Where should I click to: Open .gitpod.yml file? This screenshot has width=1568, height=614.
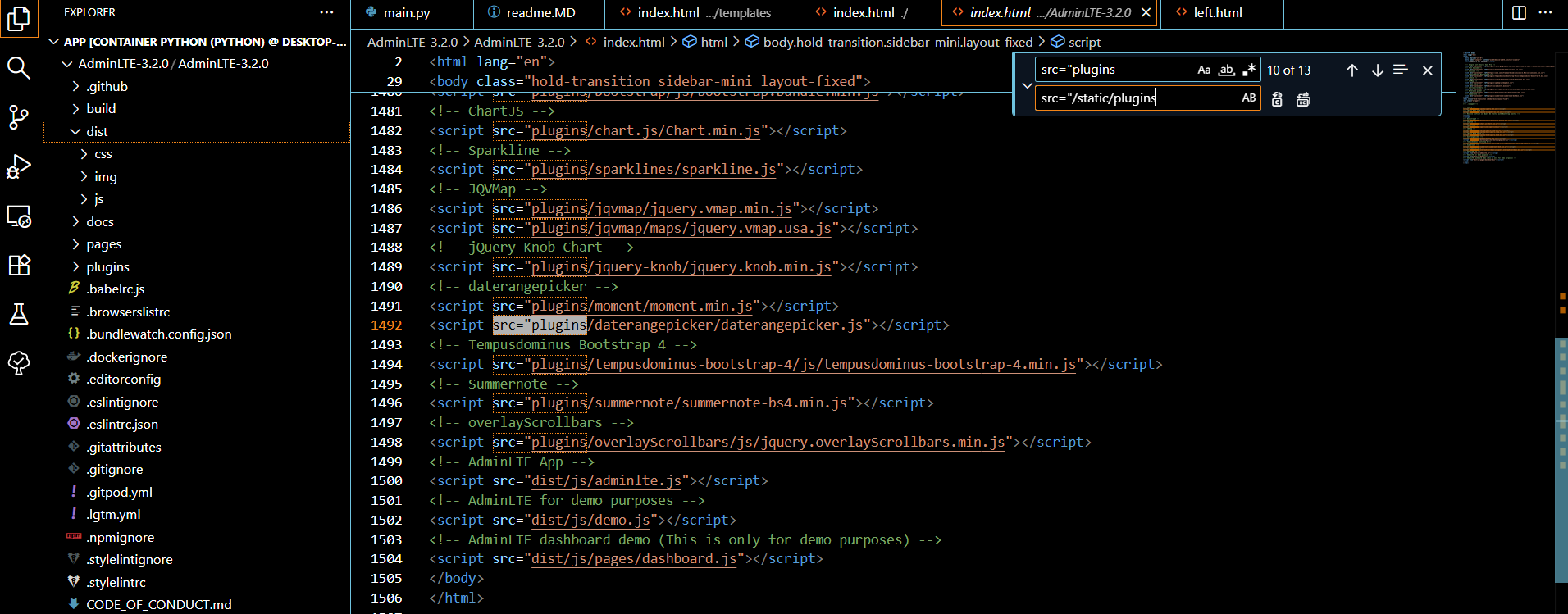click(197, 493)
